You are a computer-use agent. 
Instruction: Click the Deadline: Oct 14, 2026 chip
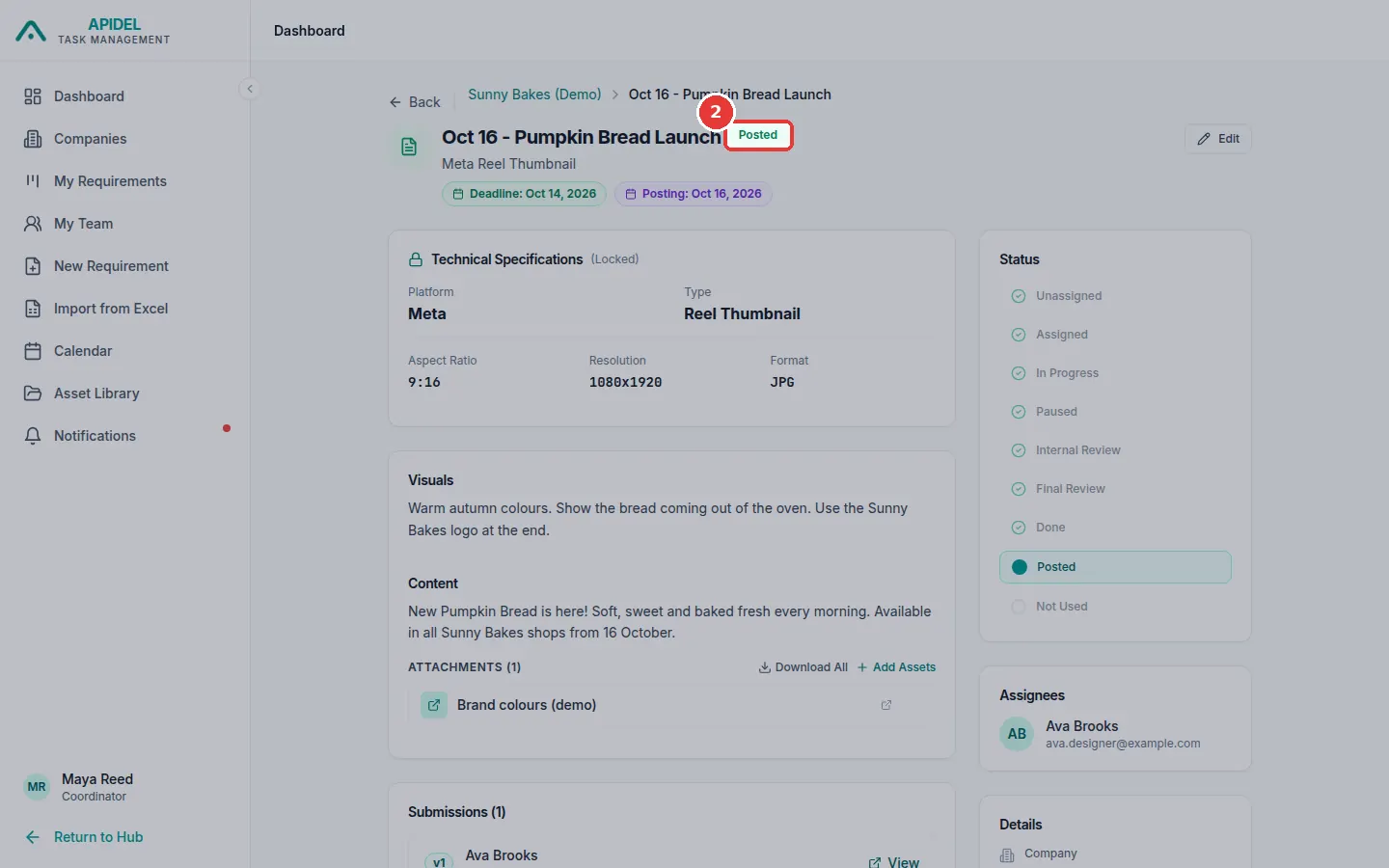[x=525, y=194]
